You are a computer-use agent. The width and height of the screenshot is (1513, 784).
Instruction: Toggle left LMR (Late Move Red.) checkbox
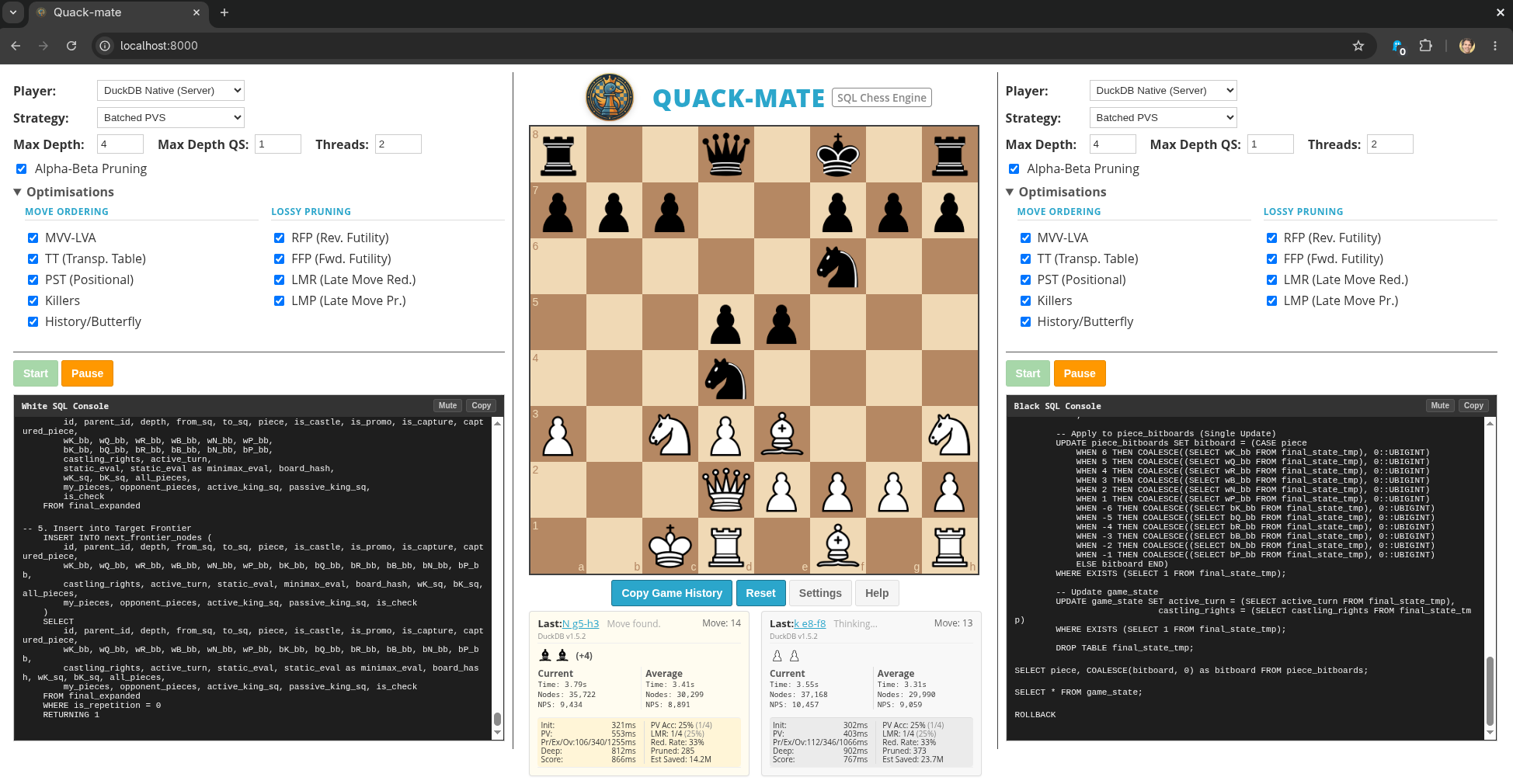click(279, 279)
